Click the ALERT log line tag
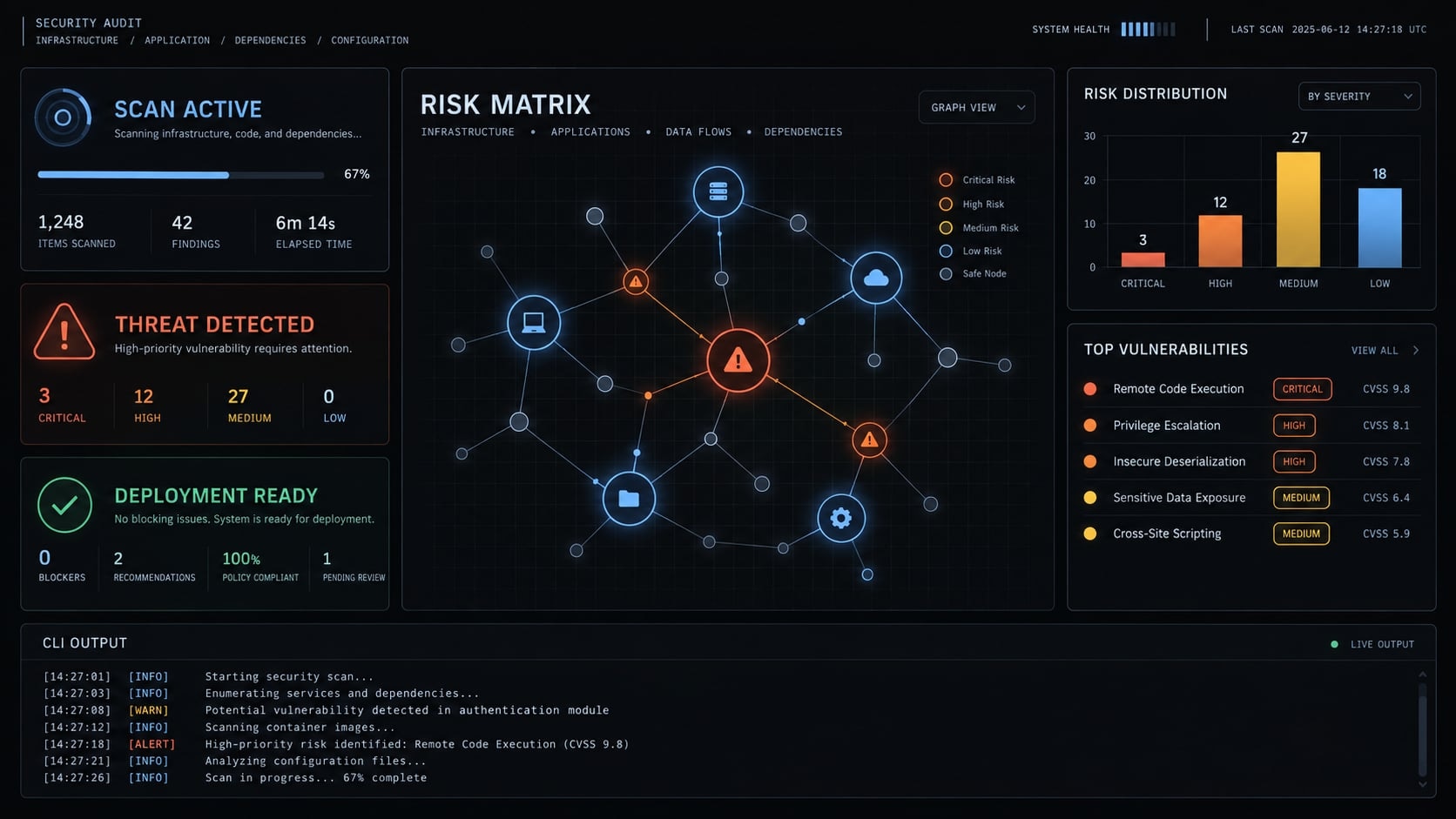 click(152, 744)
